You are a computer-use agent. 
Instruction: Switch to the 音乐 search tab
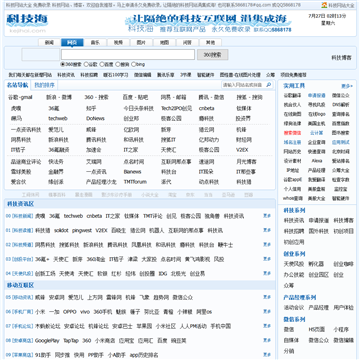[x=95, y=43]
